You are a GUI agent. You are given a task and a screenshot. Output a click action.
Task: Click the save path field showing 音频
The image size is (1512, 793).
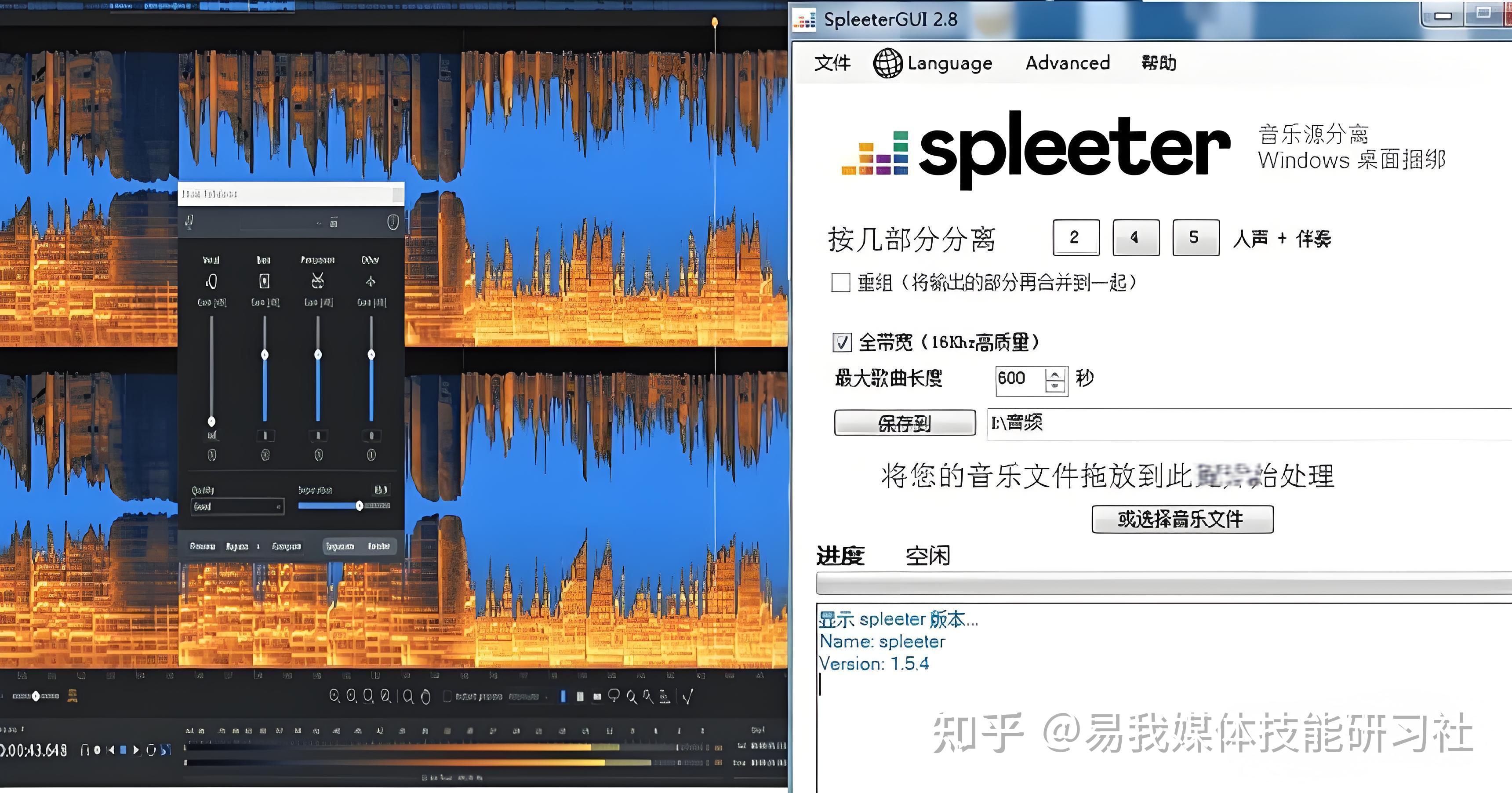coord(1249,424)
